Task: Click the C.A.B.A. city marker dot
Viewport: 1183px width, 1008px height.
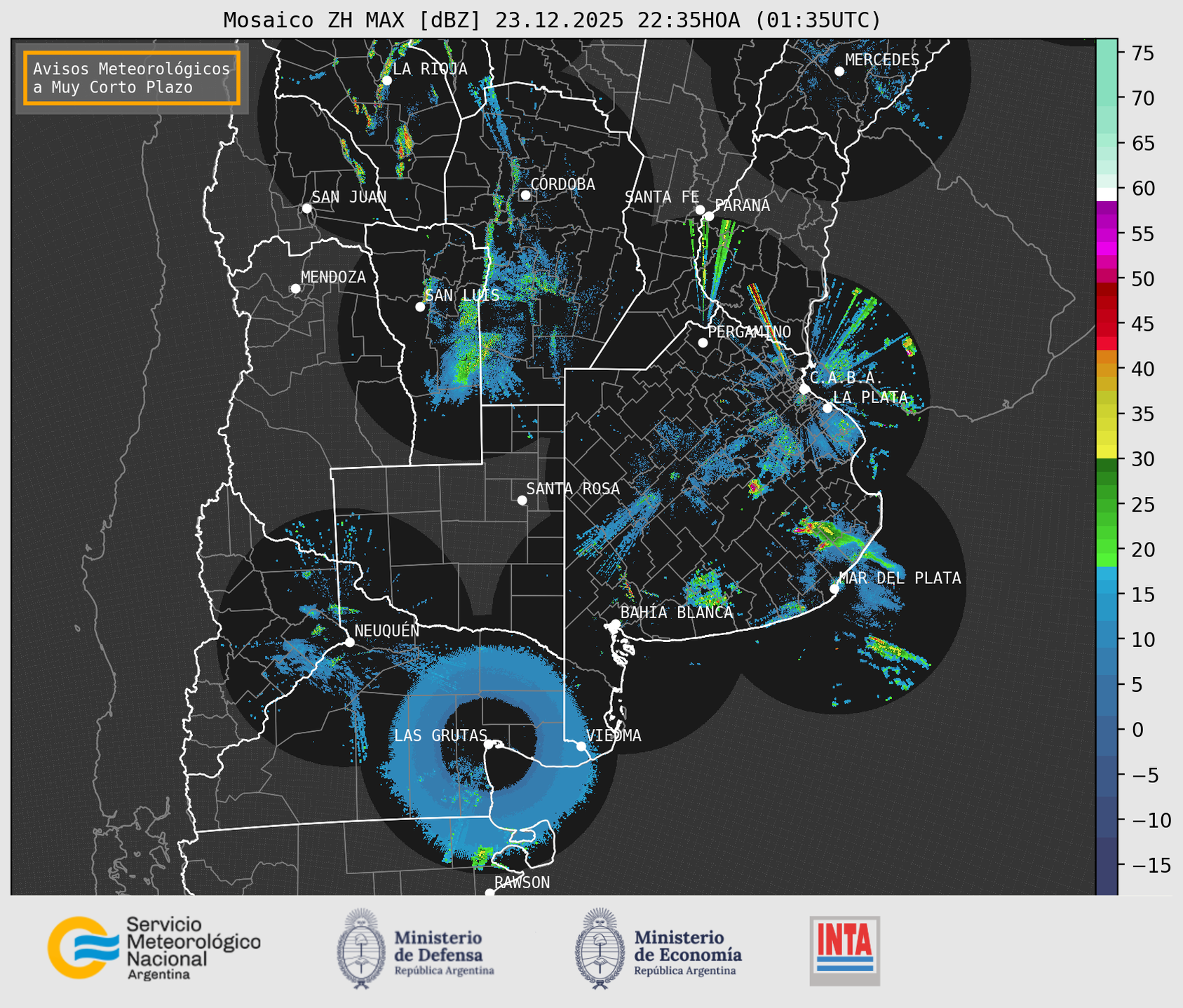Action: [x=804, y=388]
